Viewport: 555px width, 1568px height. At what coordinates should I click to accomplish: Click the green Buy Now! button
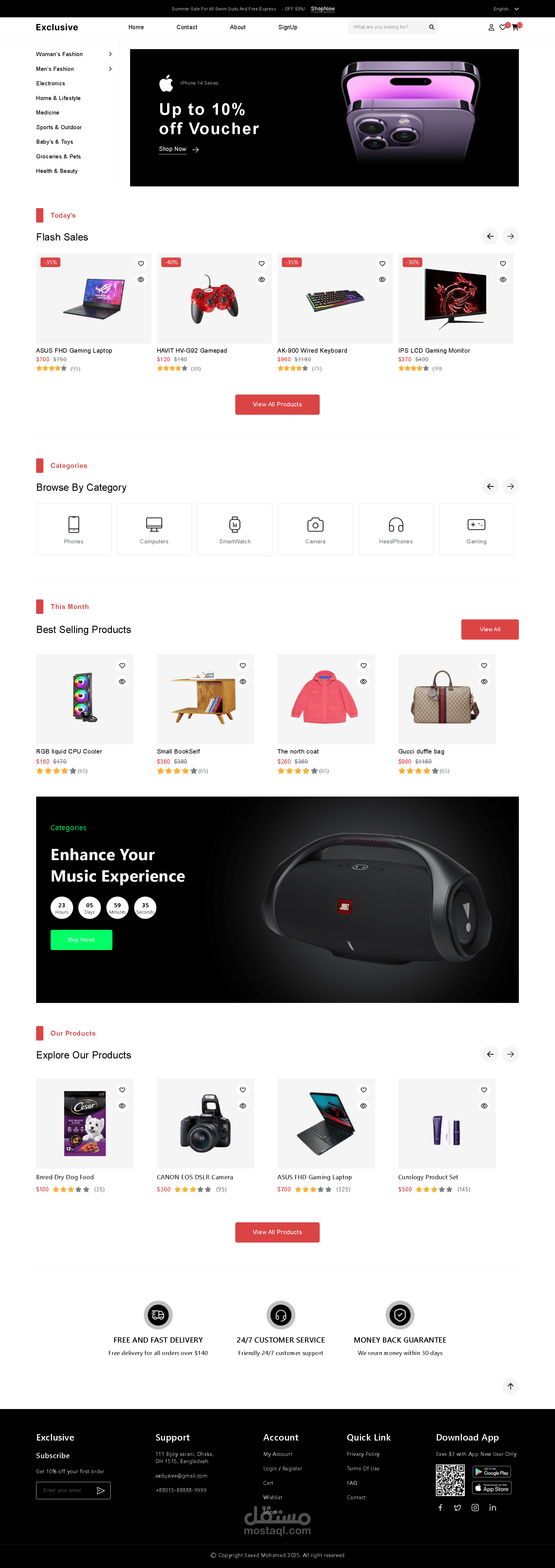pos(82,939)
